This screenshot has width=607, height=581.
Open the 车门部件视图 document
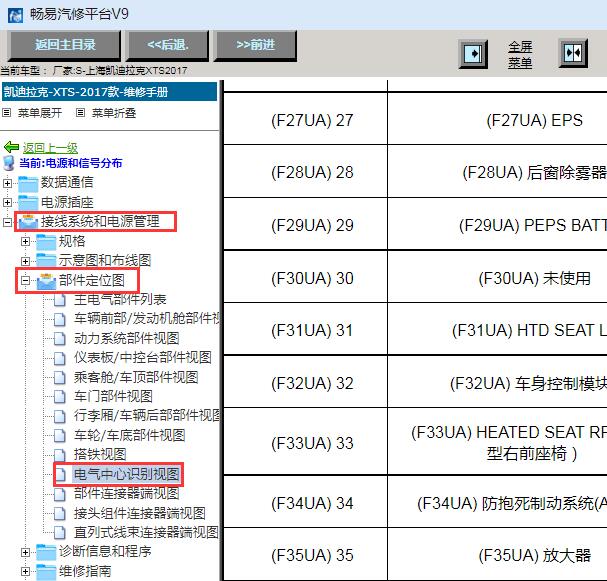[x=113, y=396]
